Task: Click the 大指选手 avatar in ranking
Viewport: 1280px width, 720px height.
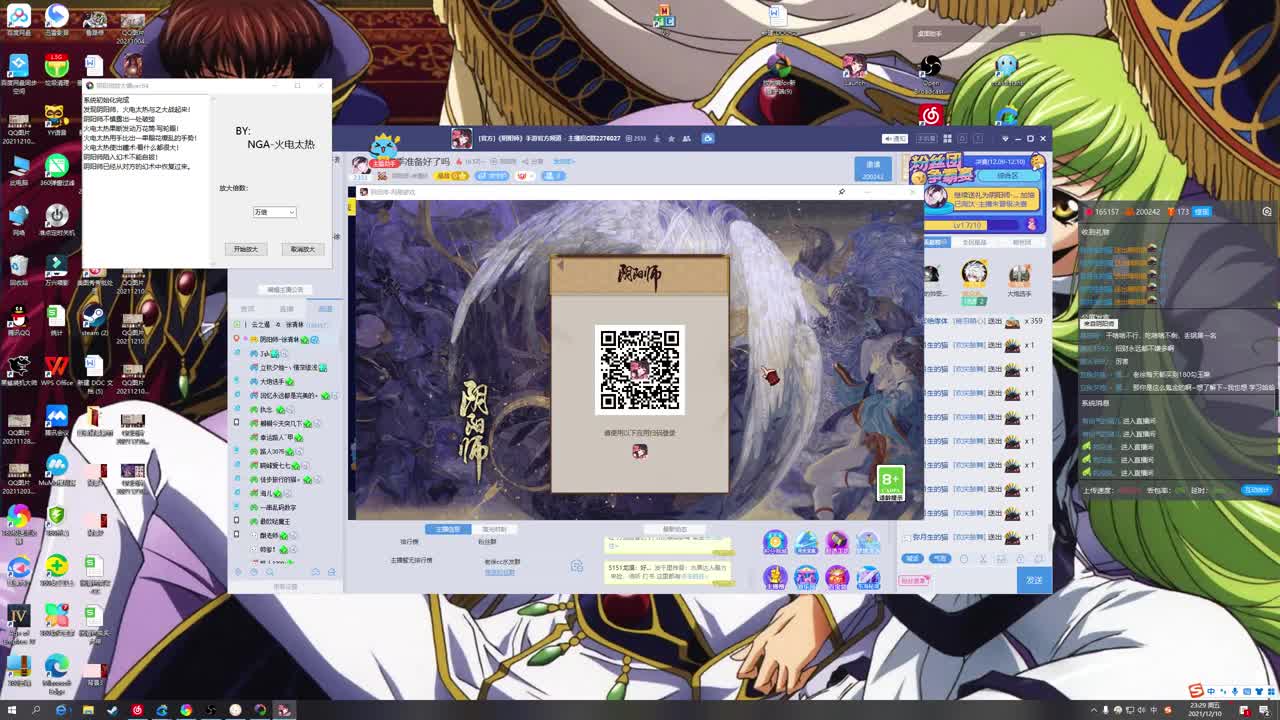Action: (1019, 274)
